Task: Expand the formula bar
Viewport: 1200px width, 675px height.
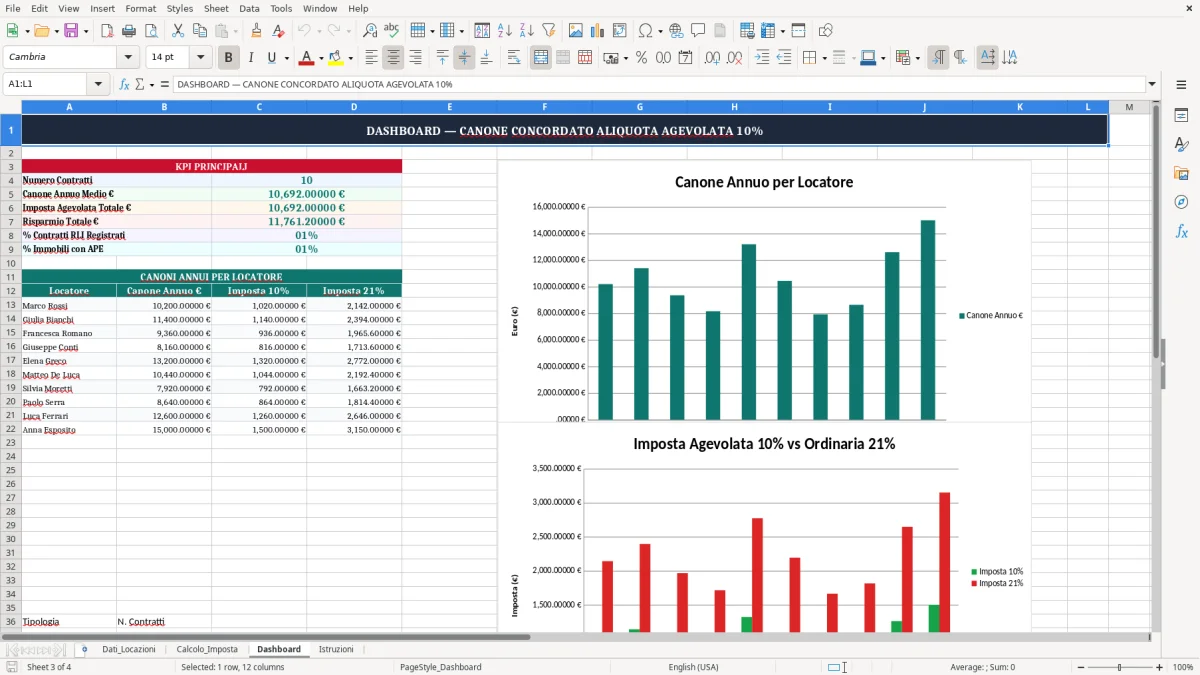Action: point(1152,84)
